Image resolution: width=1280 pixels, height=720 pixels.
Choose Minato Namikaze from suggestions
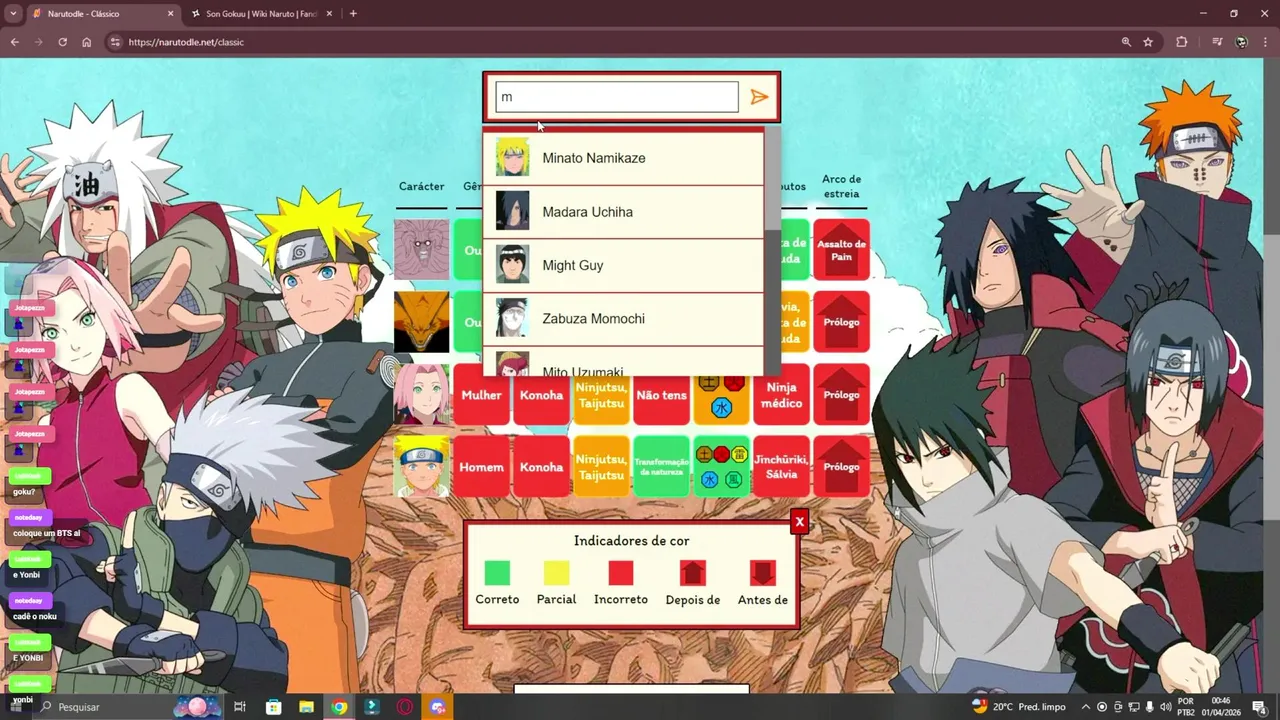pyautogui.click(x=623, y=158)
